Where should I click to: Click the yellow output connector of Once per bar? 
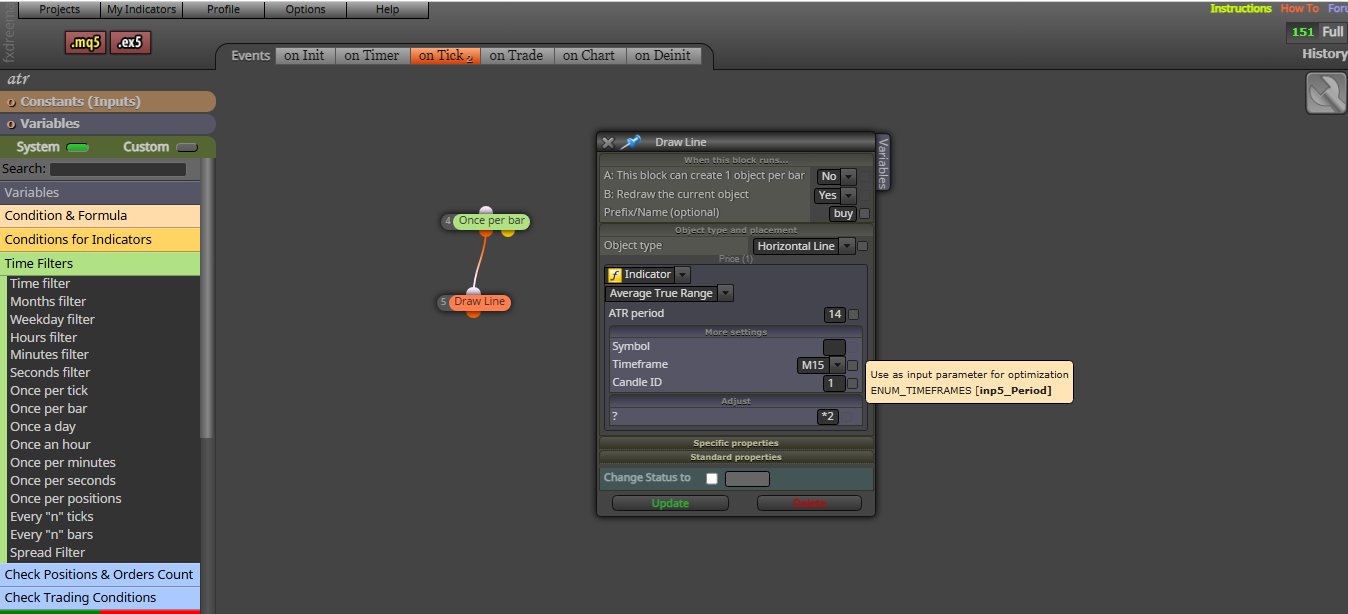[x=508, y=233]
